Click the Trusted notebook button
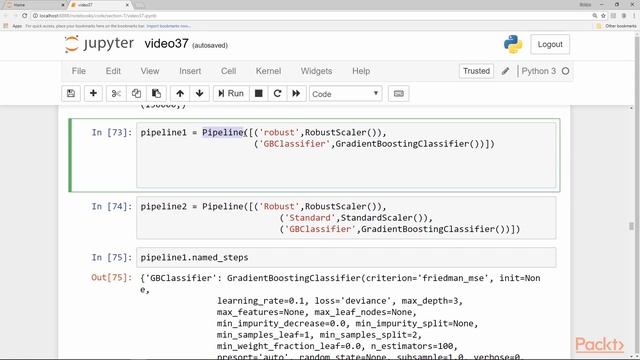Screen dimensions: 640x360 pyautogui.click(x=476, y=71)
